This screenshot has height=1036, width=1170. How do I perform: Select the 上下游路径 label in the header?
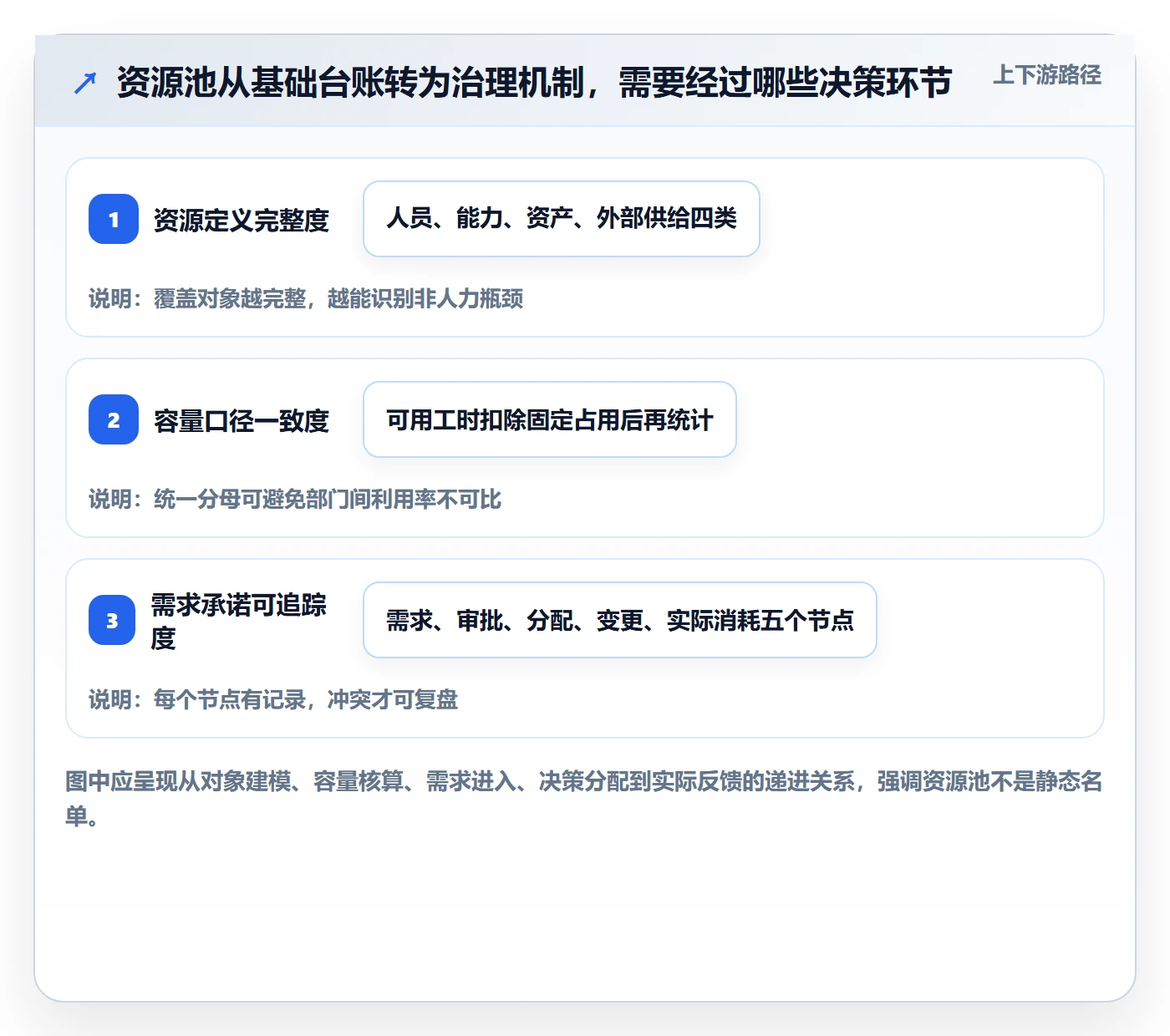click(x=1047, y=75)
